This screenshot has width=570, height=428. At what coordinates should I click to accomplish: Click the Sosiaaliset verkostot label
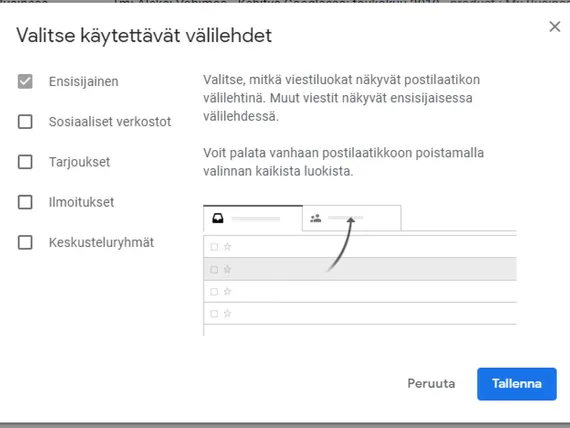pos(110,121)
